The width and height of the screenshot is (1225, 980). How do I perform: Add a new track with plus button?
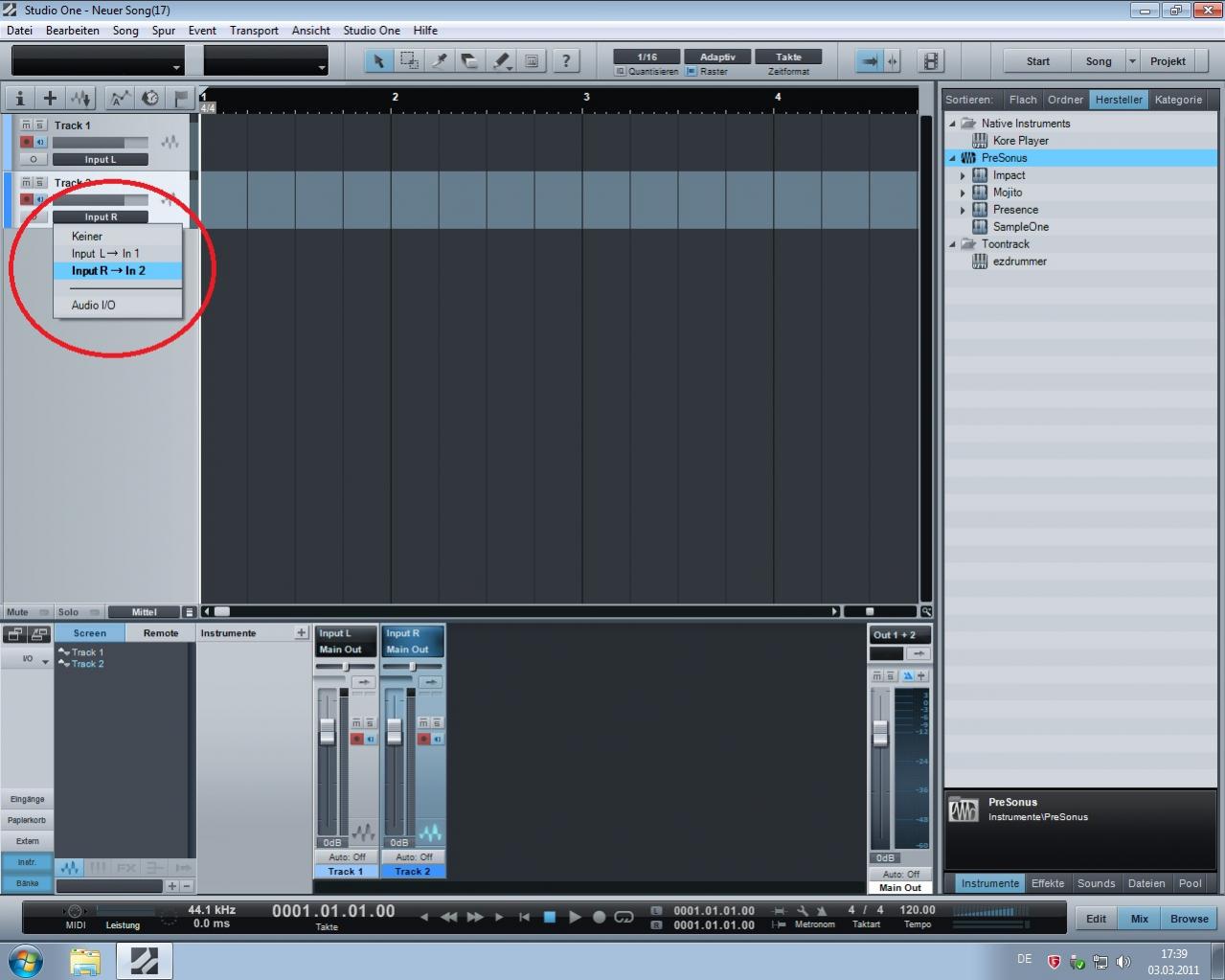(x=50, y=98)
